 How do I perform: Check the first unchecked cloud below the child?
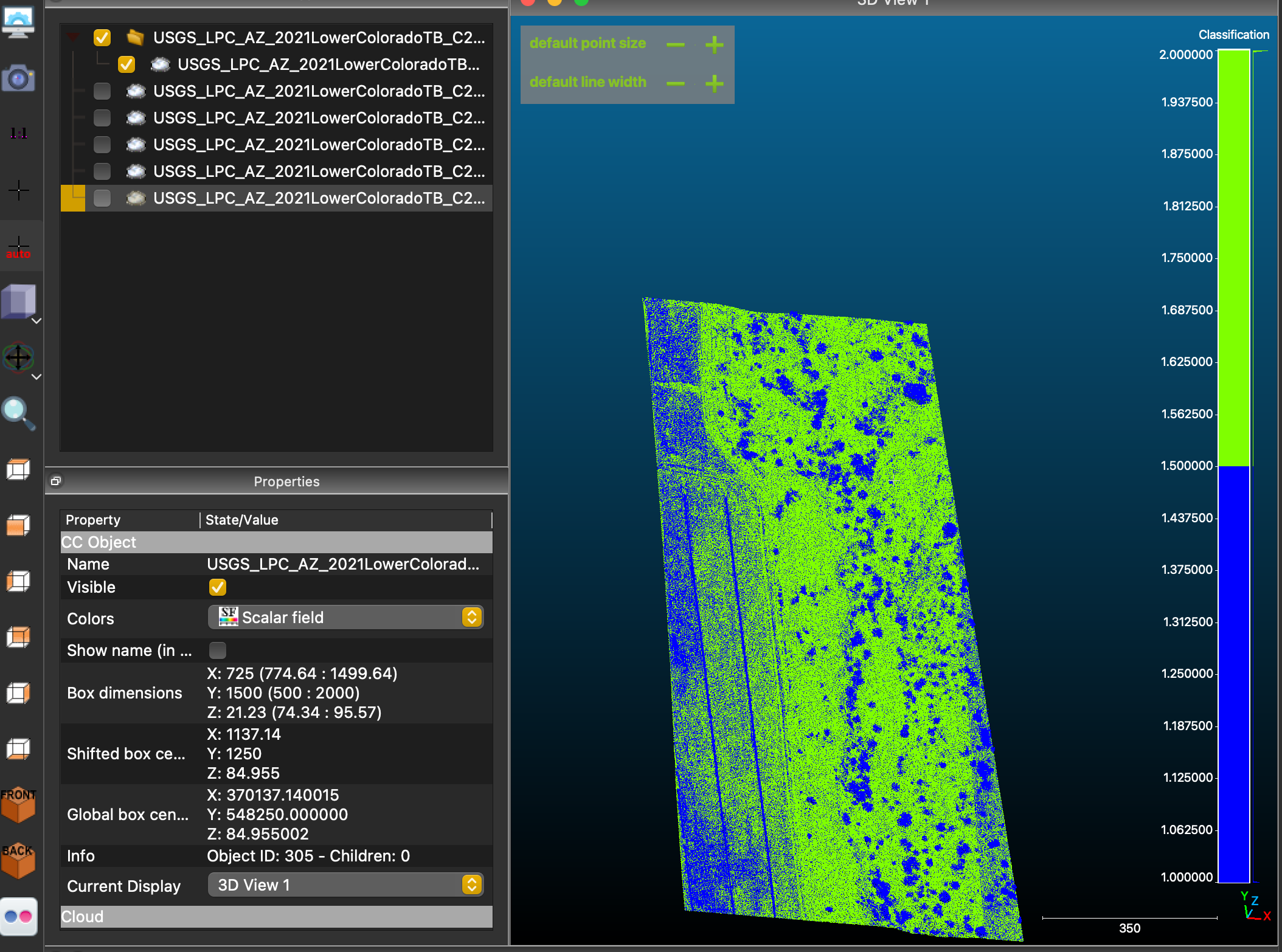(102, 91)
